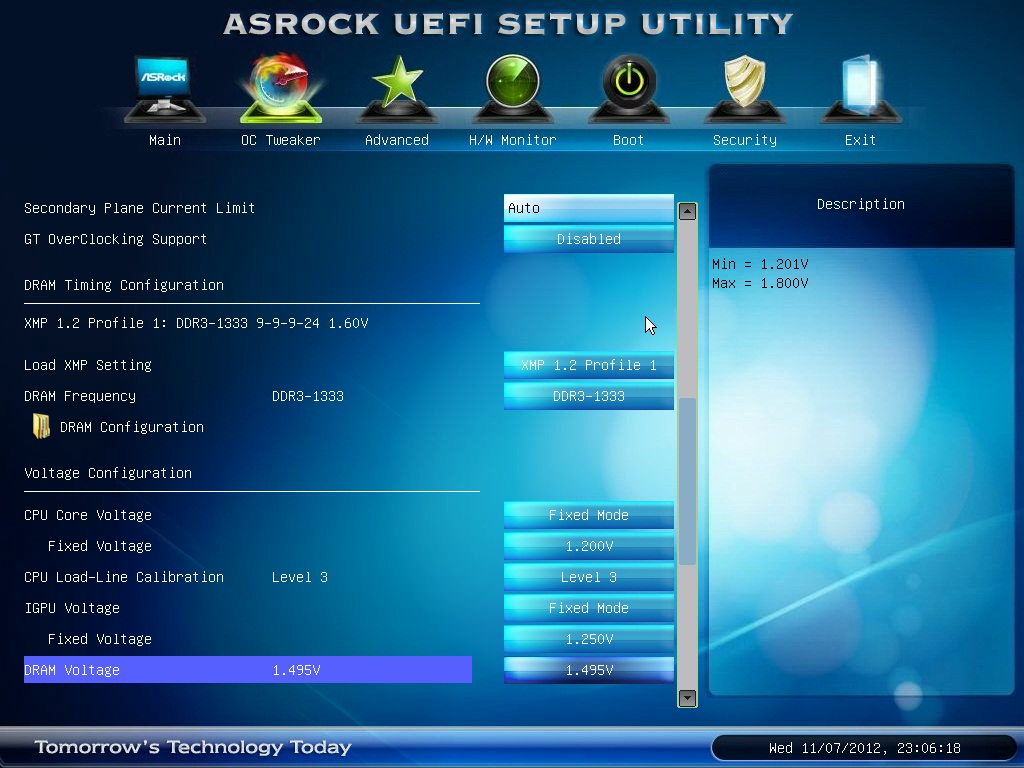Open the DRAM Configuration submenu
1024x768 pixels.
point(131,427)
